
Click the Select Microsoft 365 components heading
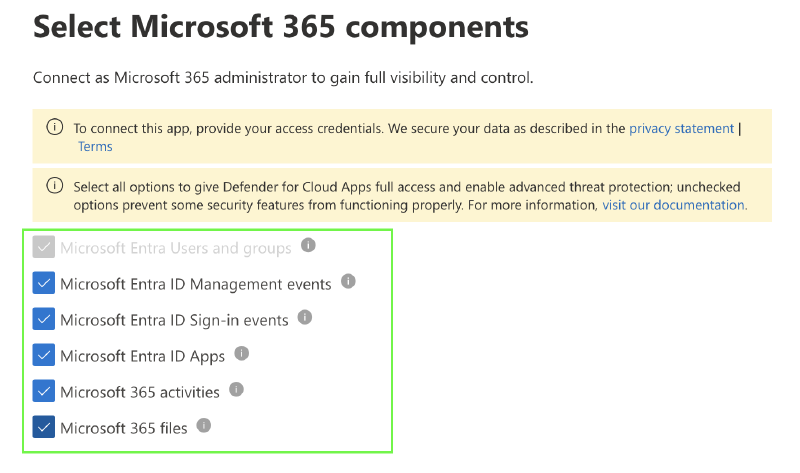tap(281, 27)
